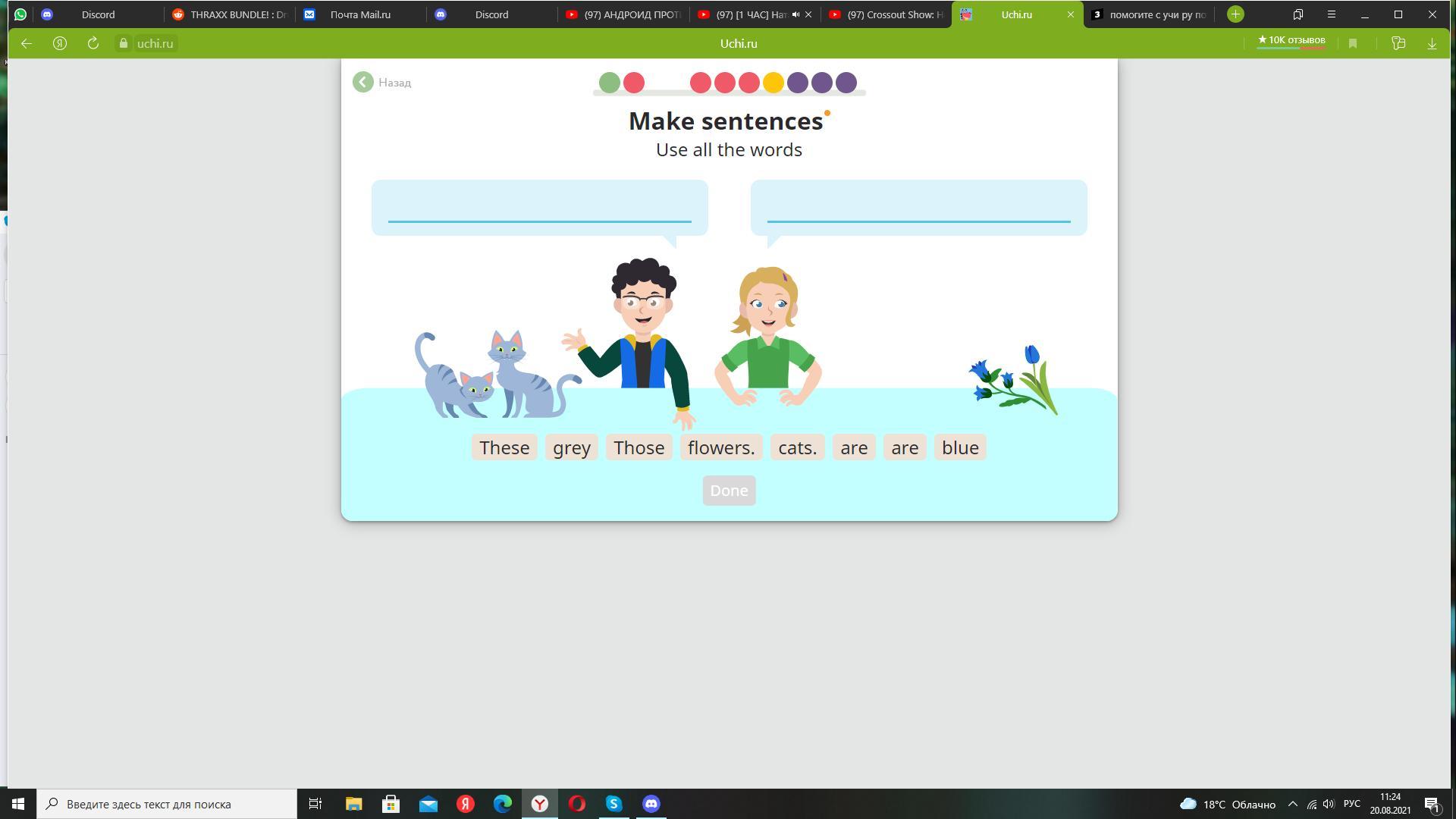
Task: Switch to Discord browser tab
Action: click(x=96, y=14)
